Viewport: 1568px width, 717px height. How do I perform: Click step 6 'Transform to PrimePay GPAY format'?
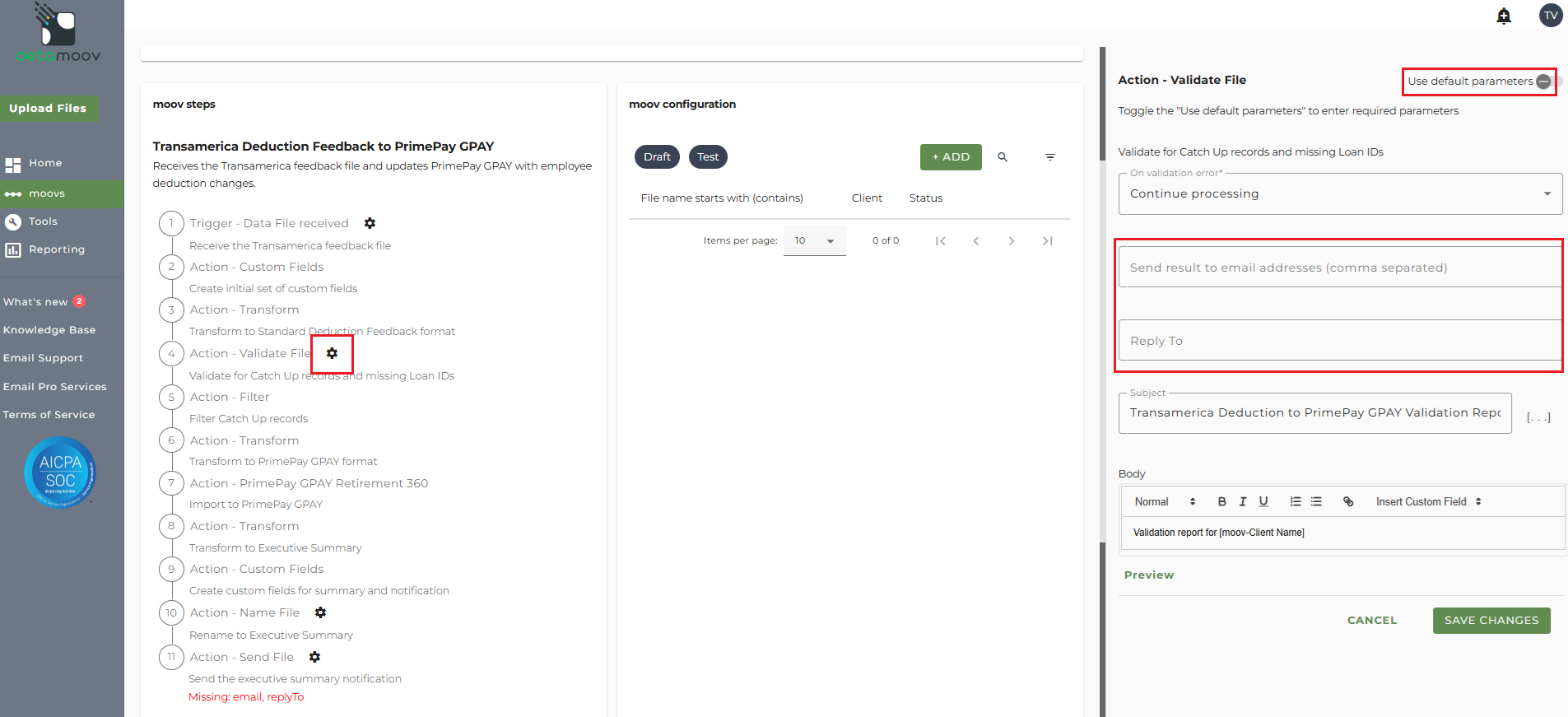tap(283, 462)
